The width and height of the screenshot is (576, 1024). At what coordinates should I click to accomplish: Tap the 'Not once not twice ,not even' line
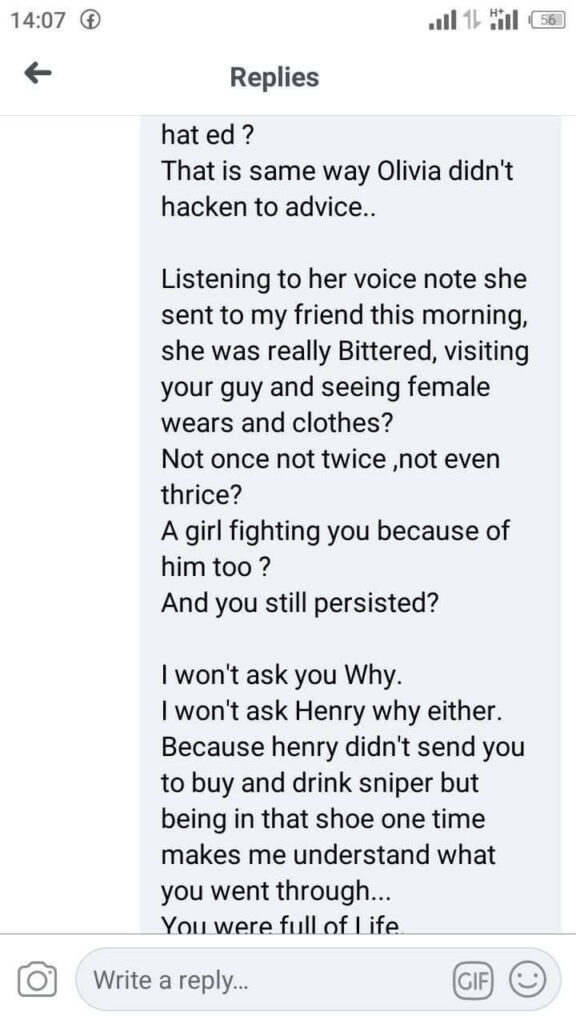330,459
